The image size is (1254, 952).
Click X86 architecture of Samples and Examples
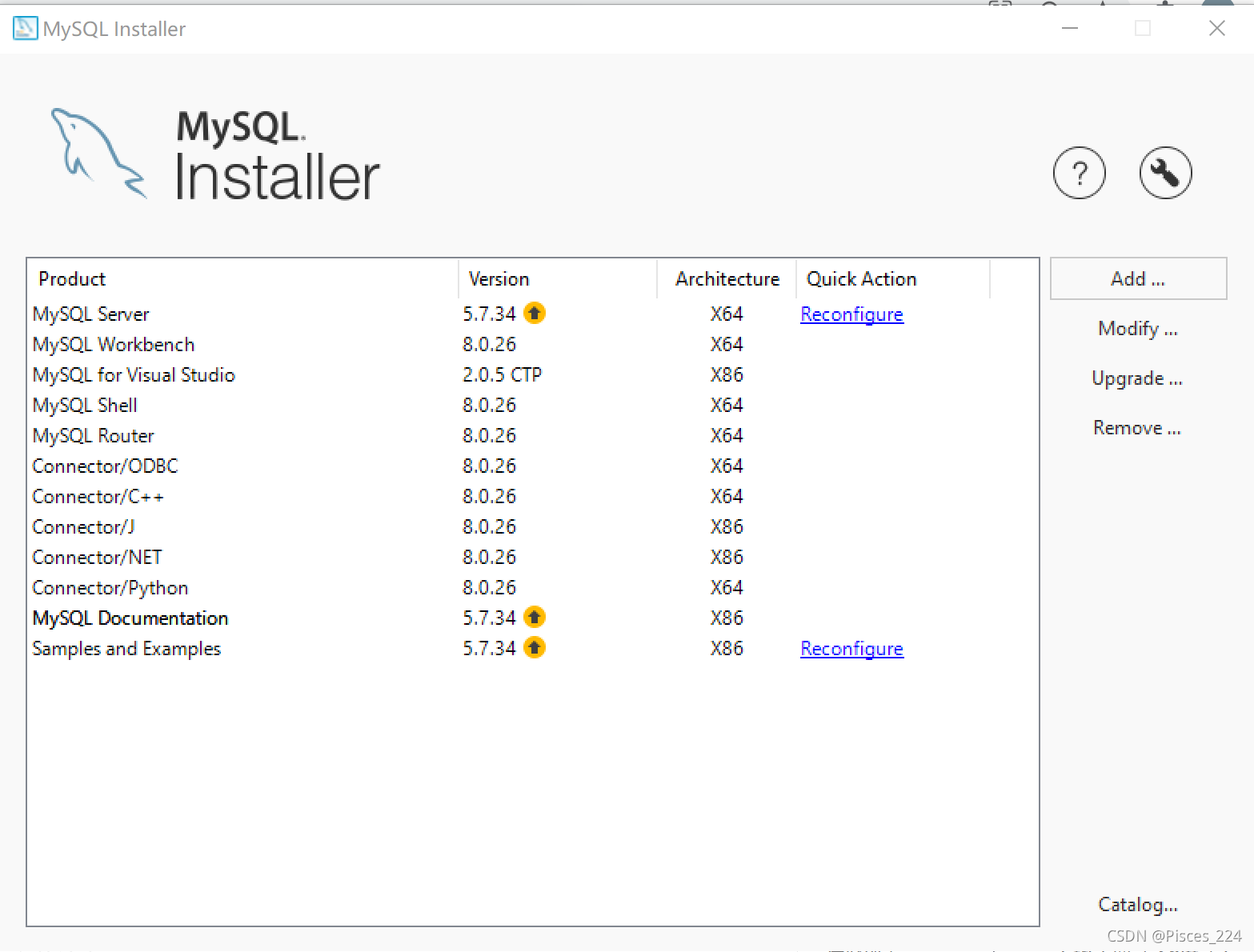[x=727, y=649]
